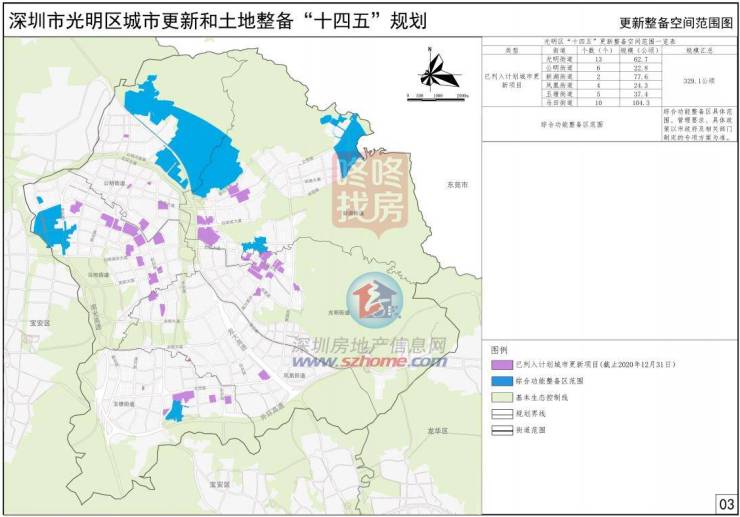Click the 东莞市 label on the map
This screenshot has height=517, width=740.
(457, 185)
